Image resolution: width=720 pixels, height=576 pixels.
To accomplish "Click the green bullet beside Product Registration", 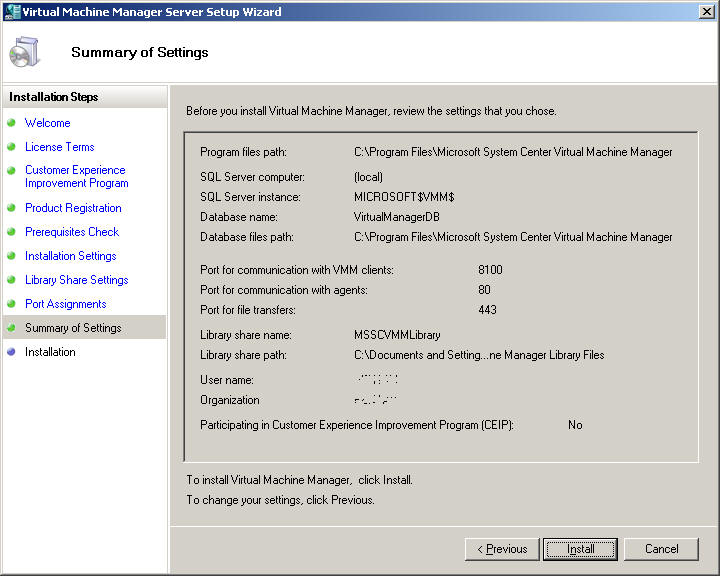I will (11, 208).
